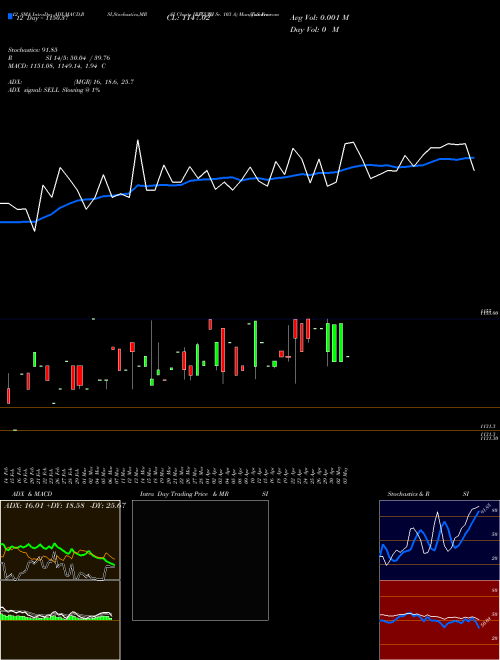Click the Stochastics & RSI panel title
The height and width of the screenshot is (660, 500).
[x=428, y=494]
